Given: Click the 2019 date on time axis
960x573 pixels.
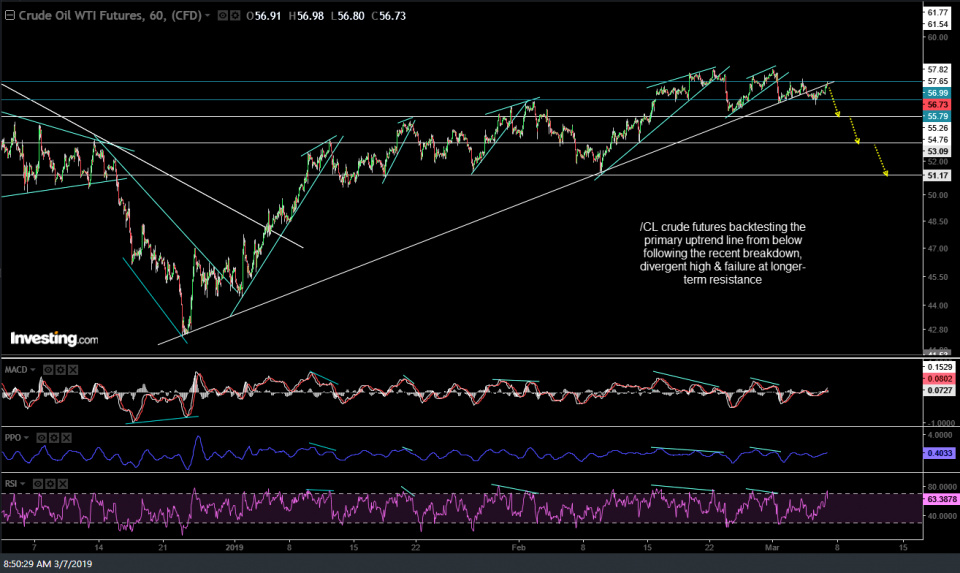Looking at the screenshot, I should tap(234, 547).
